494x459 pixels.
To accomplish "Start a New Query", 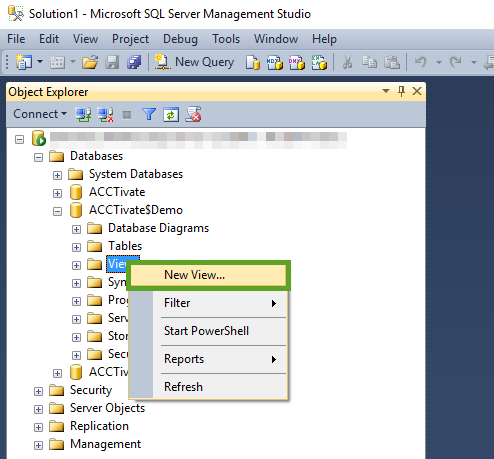I will (194, 62).
